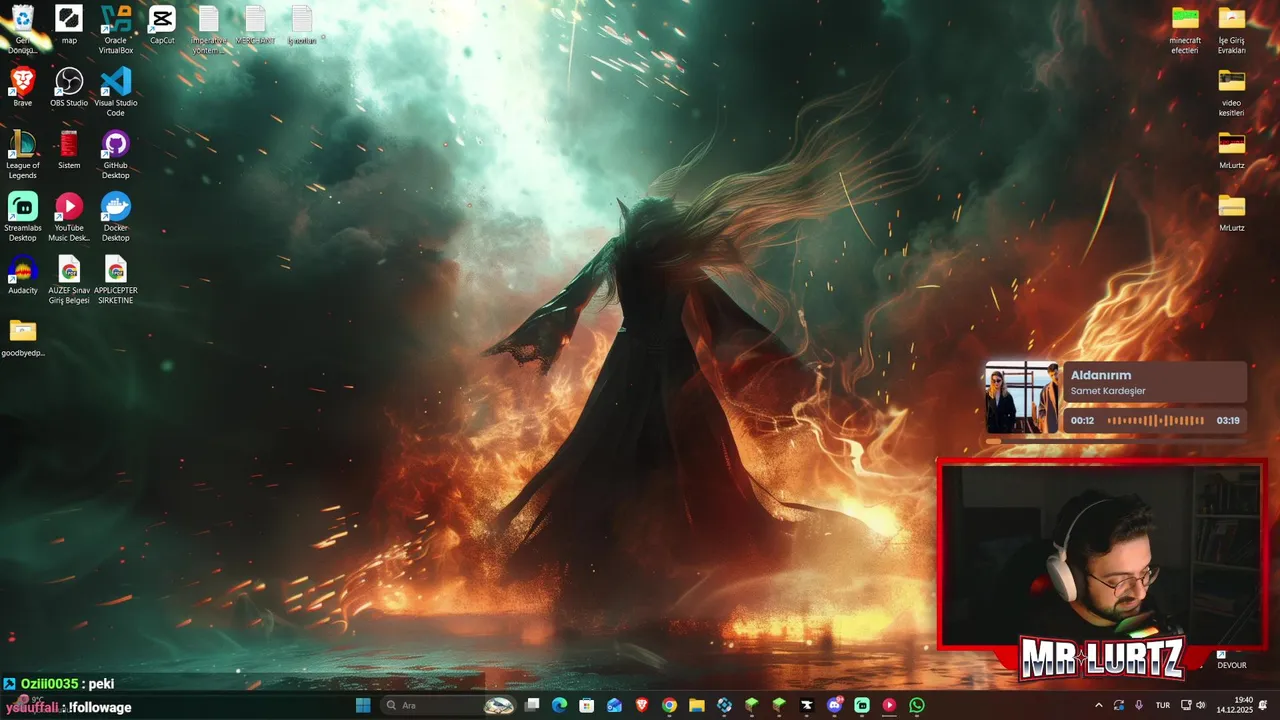
Task: Open Outlook mail from the taskbar
Action: click(615, 705)
